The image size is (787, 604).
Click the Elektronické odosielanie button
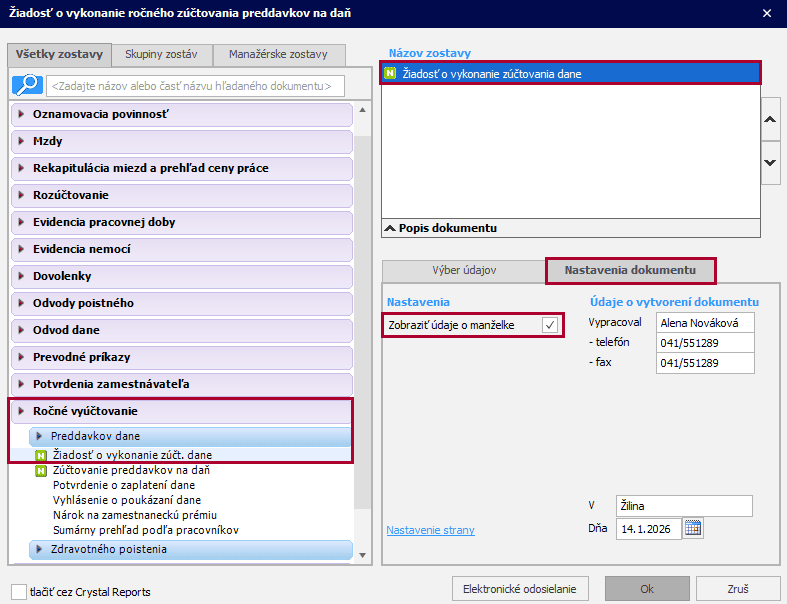(520, 588)
